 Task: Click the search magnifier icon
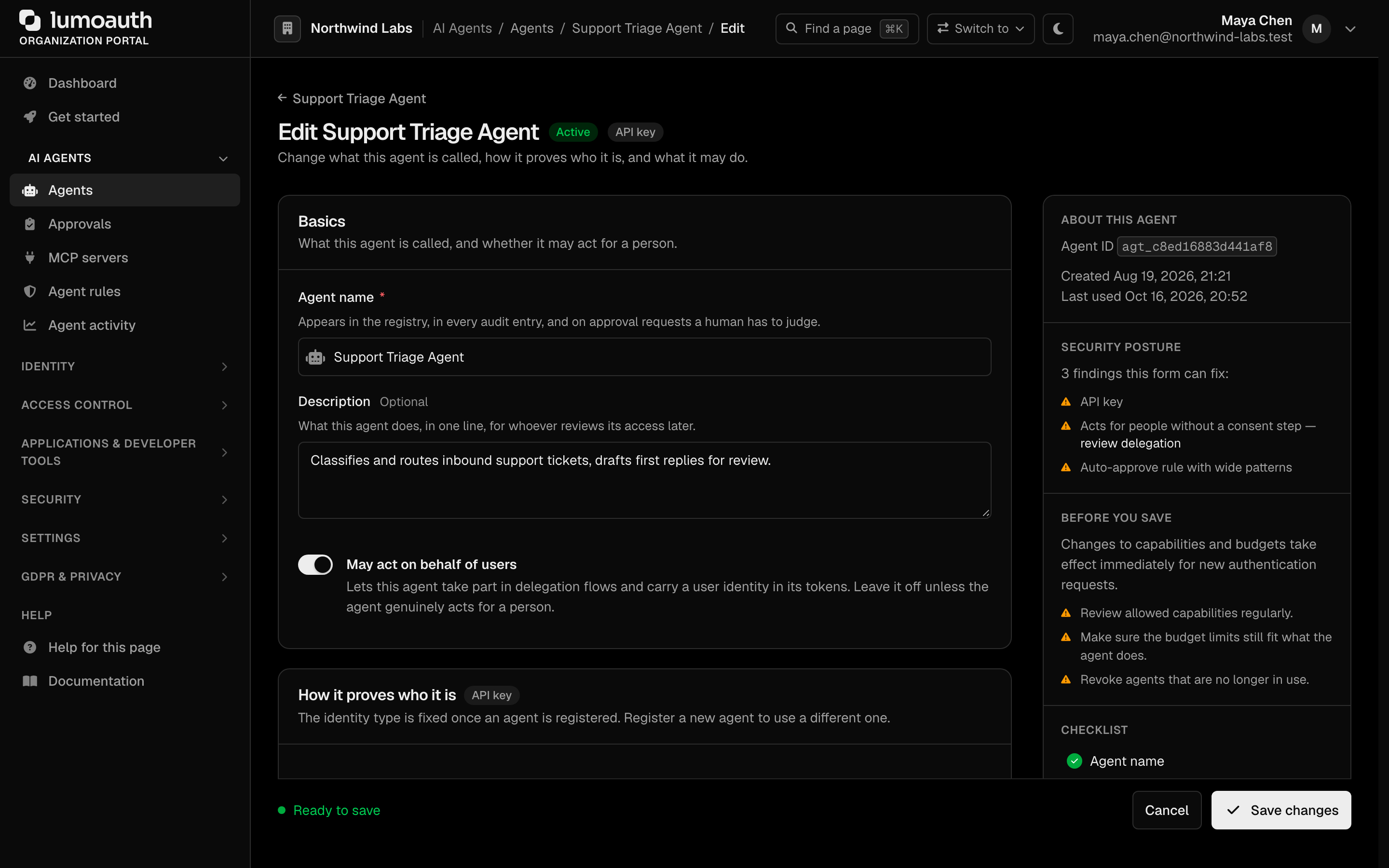(791, 28)
